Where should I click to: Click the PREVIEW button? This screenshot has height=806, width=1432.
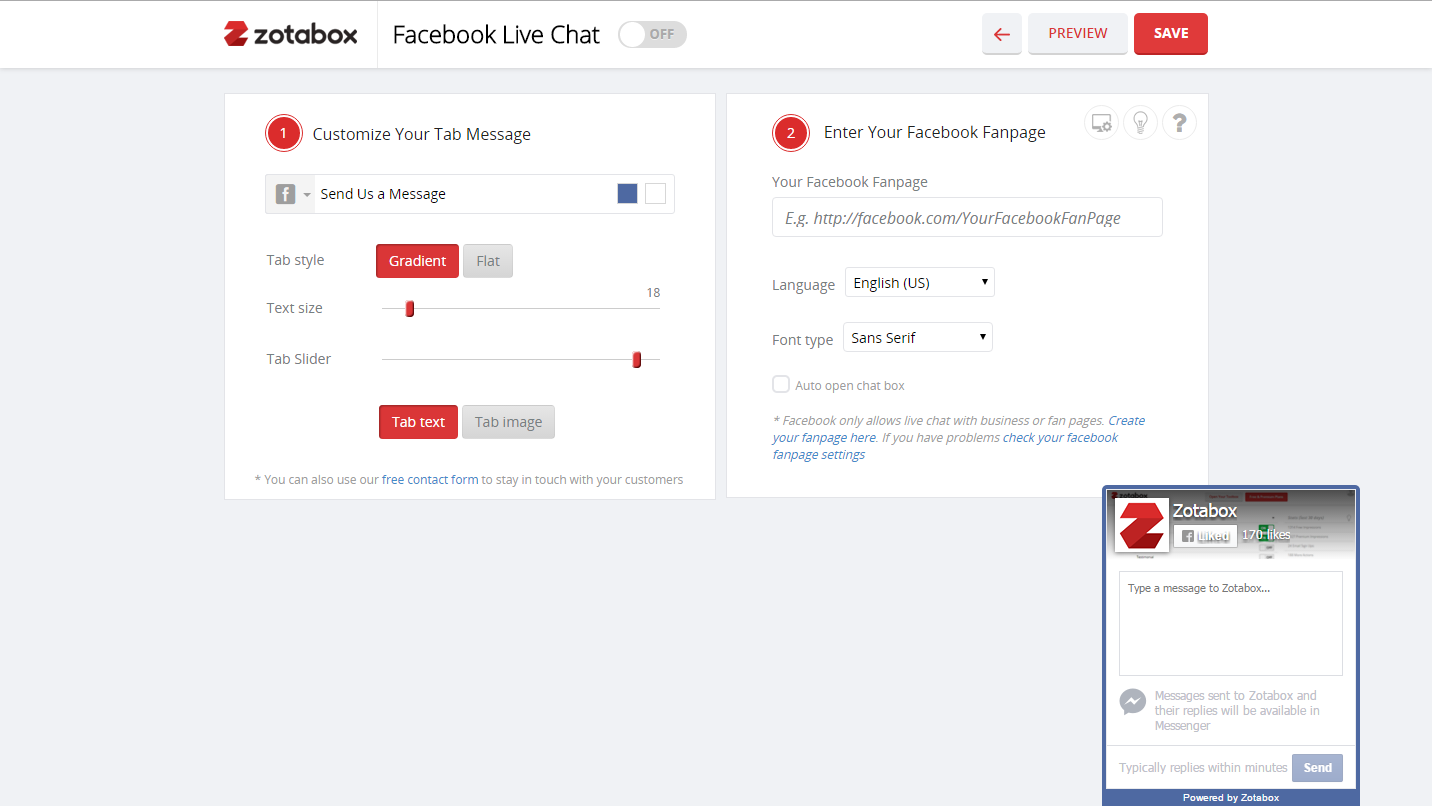1078,34
